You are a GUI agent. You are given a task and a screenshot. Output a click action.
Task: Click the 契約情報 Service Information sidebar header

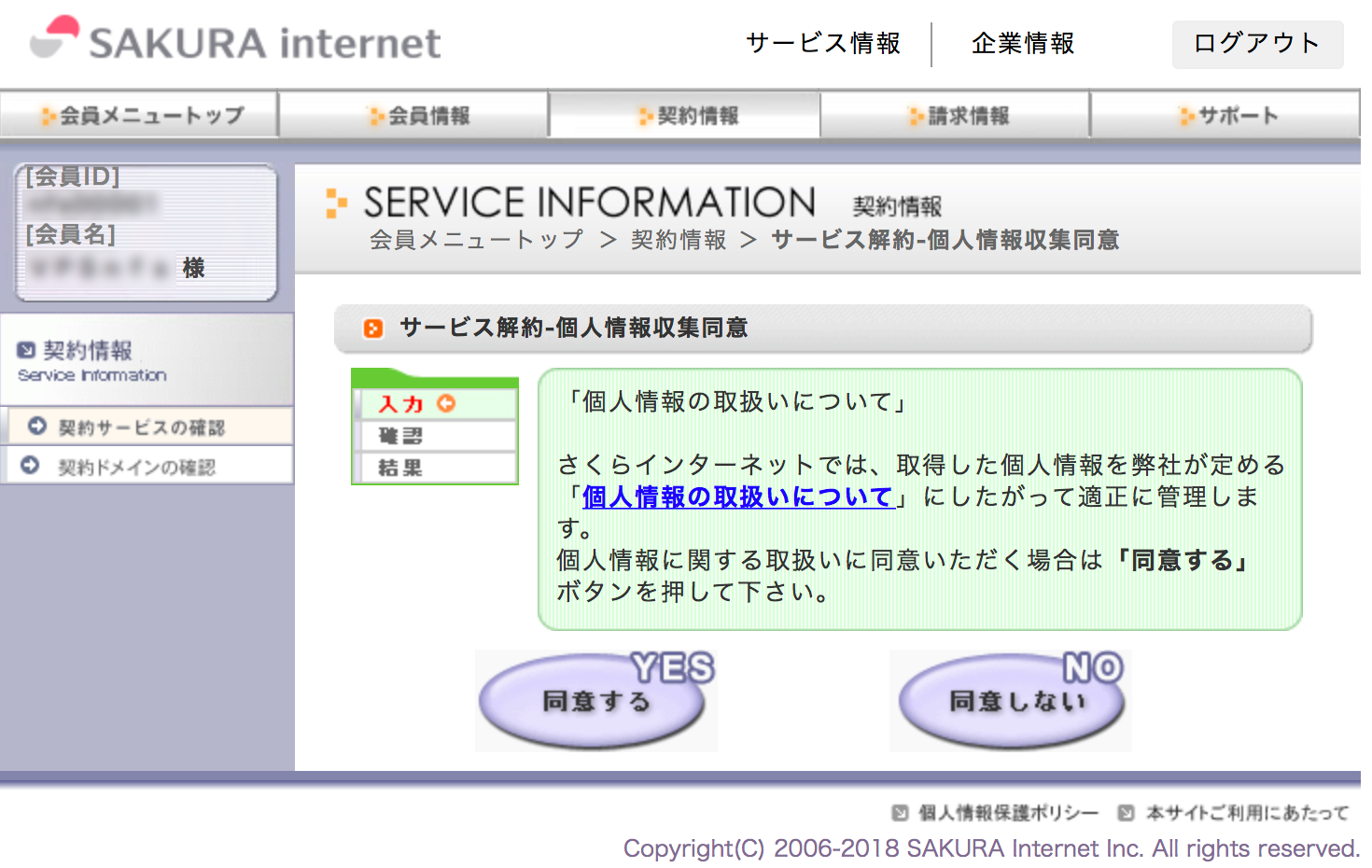pos(147,360)
